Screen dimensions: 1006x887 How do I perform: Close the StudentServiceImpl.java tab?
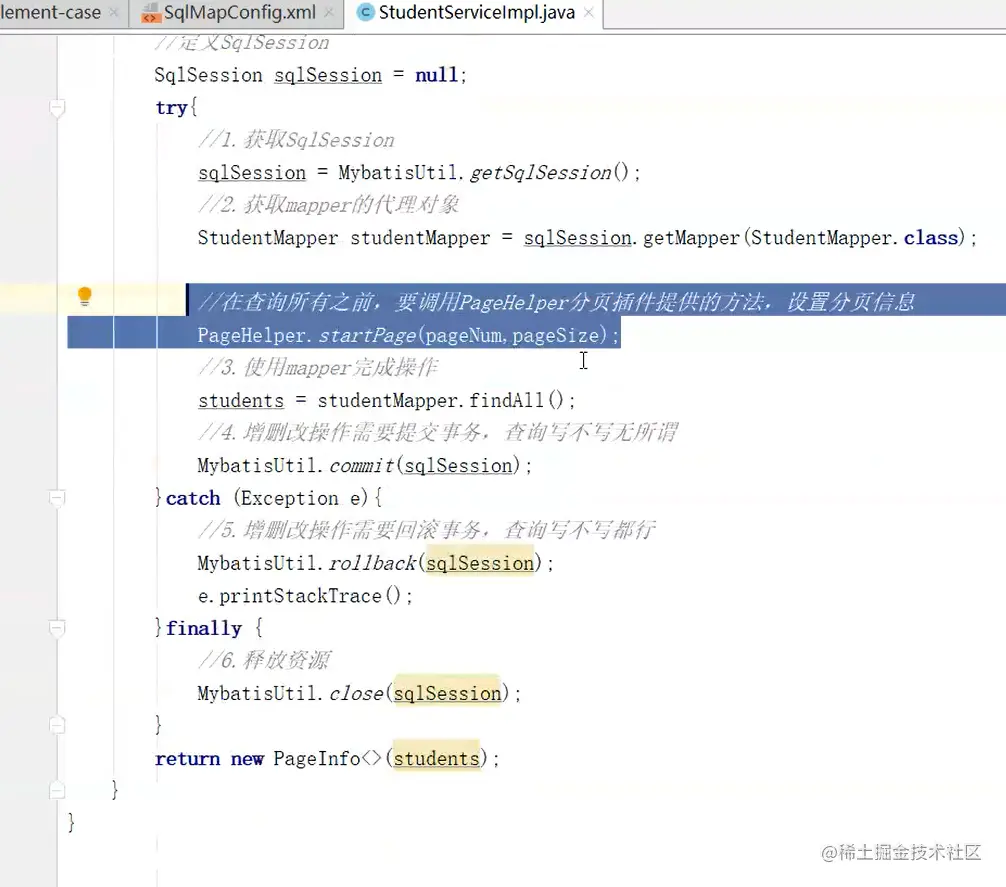coord(588,13)
